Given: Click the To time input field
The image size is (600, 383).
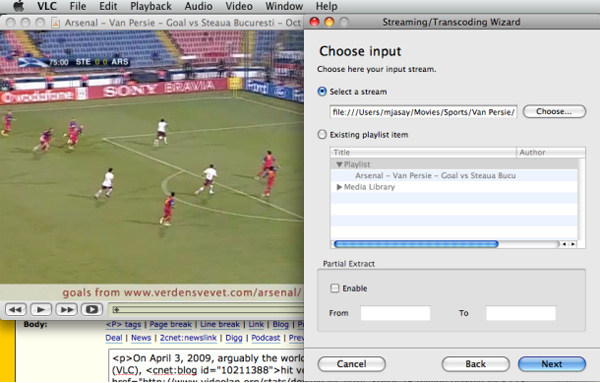Looking at the screenshot, I should point(521,313).
